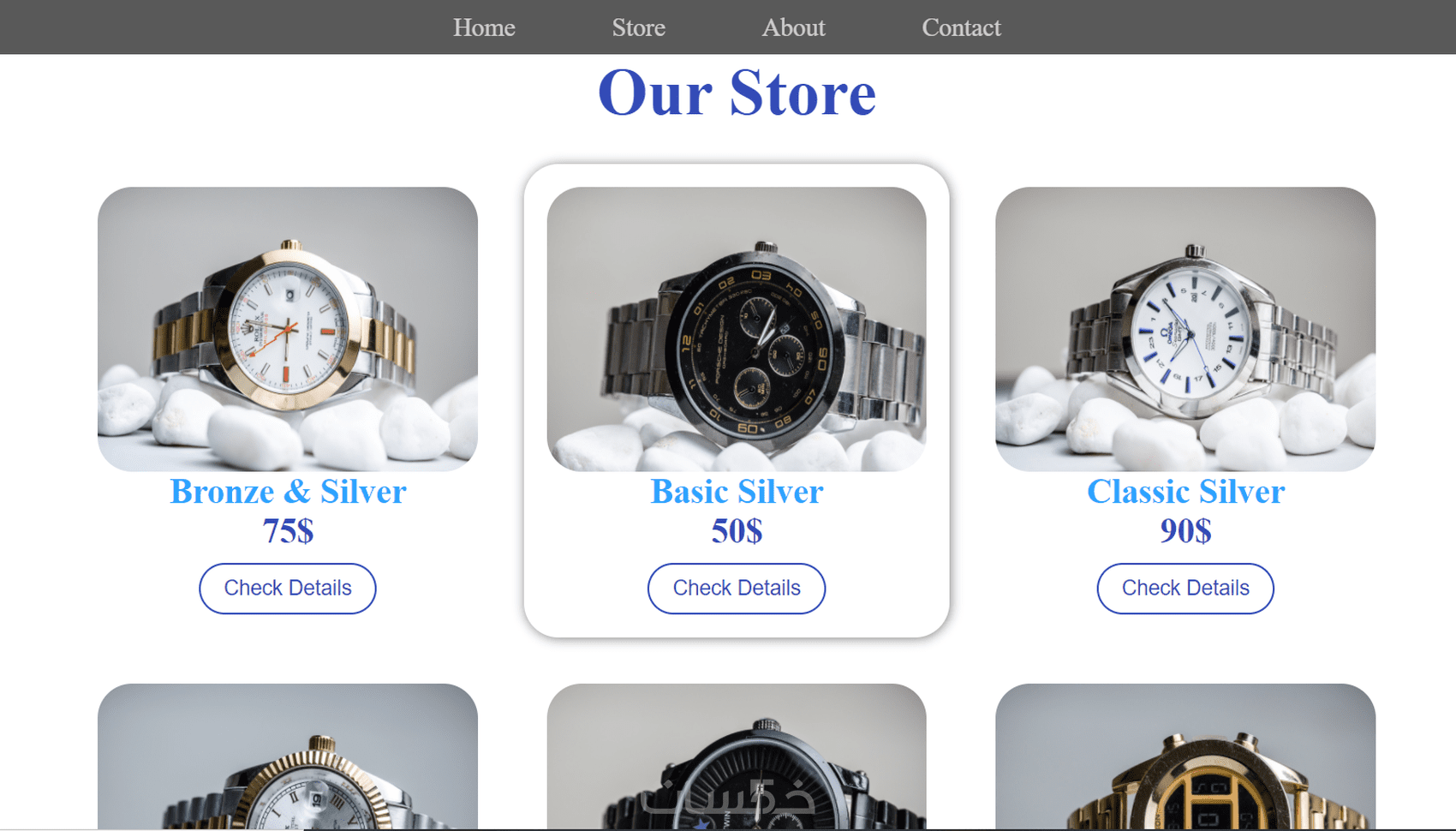Click the 75$ price label
Screen dimensions: 1456x831
click(288, 531)
